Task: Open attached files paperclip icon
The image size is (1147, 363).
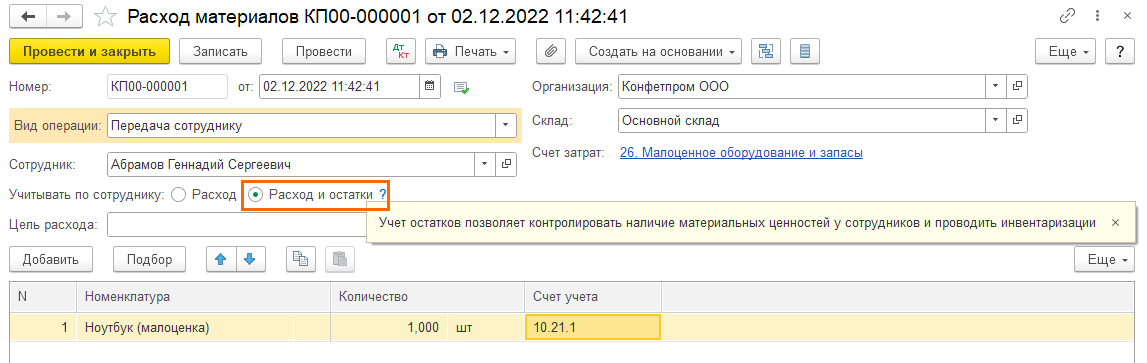Action: point(552,51)
